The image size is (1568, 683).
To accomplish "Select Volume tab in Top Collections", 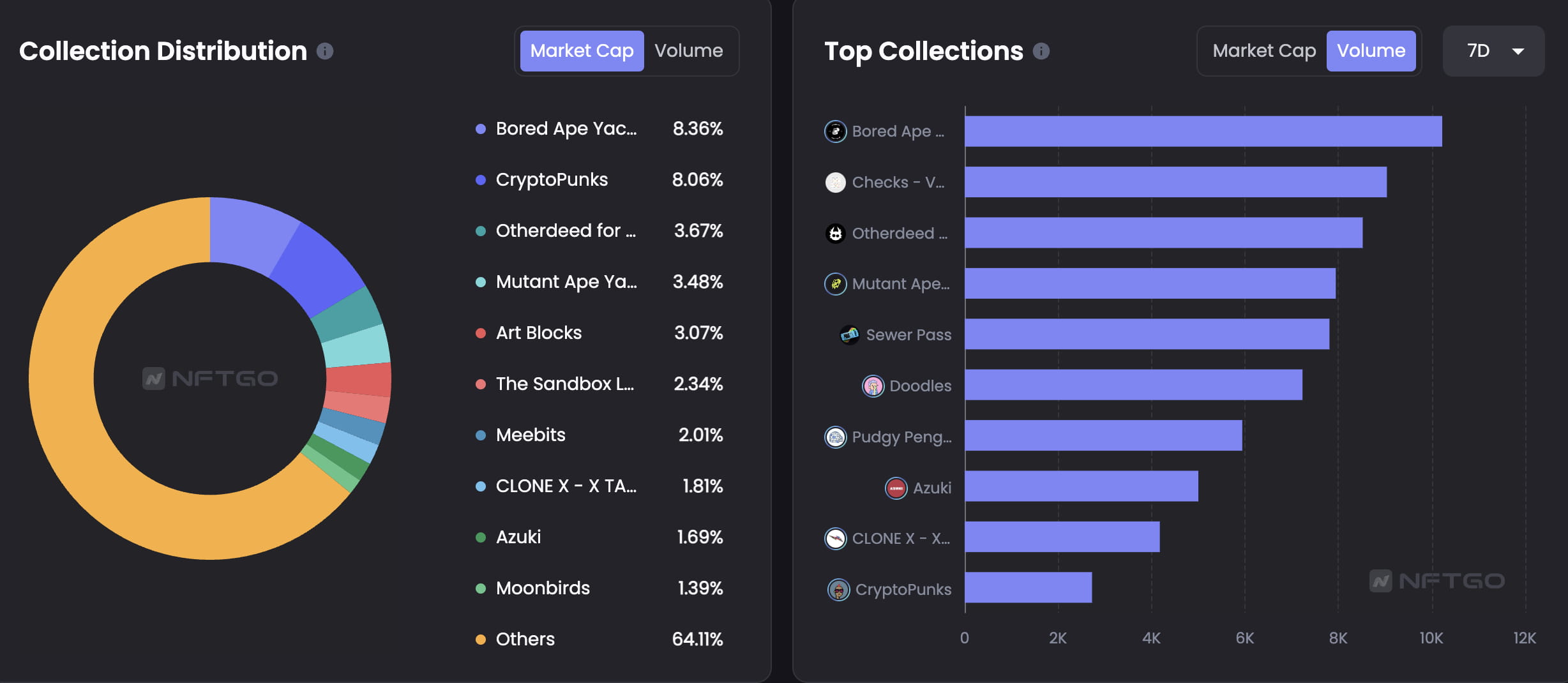I will click(x=1371, y=51).
